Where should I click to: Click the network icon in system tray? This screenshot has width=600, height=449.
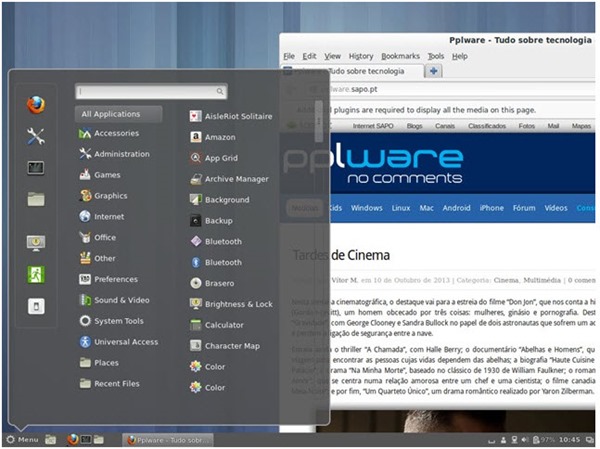point(514,440)
